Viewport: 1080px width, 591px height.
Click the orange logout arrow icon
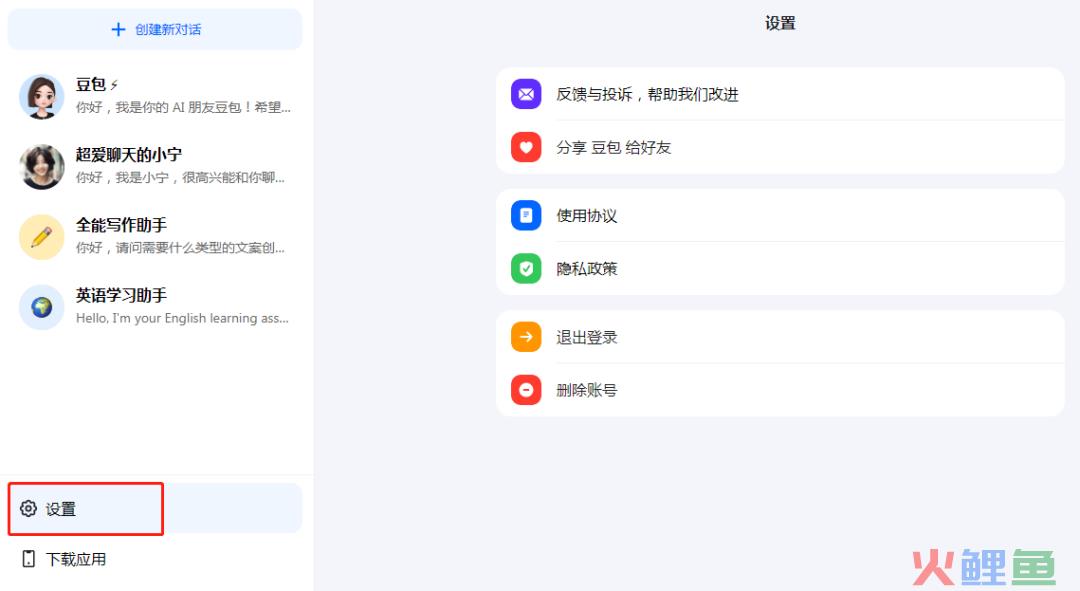525,337
